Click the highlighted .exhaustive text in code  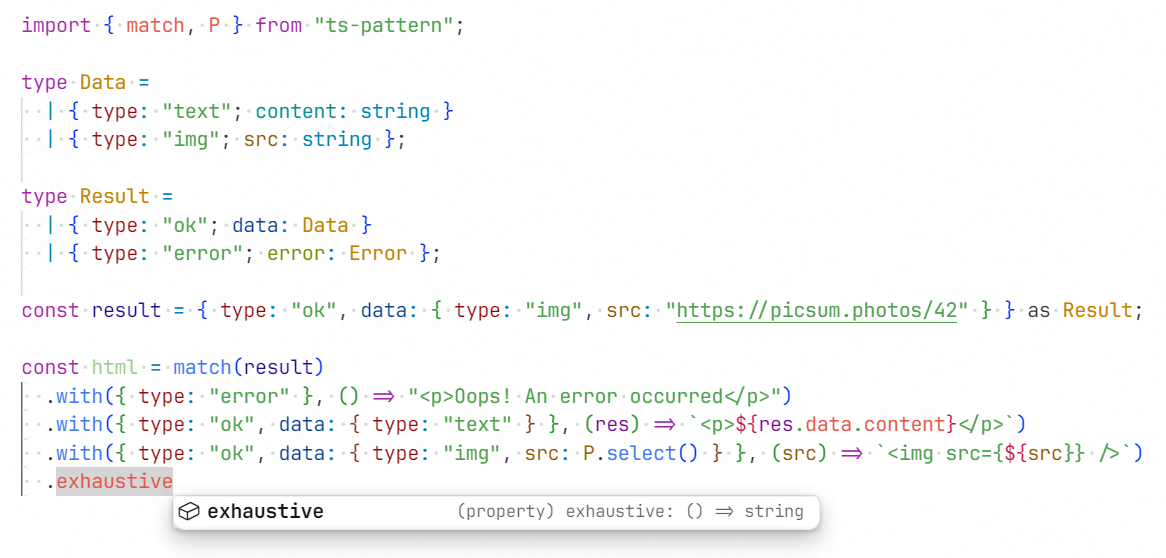tap(114, 482)
